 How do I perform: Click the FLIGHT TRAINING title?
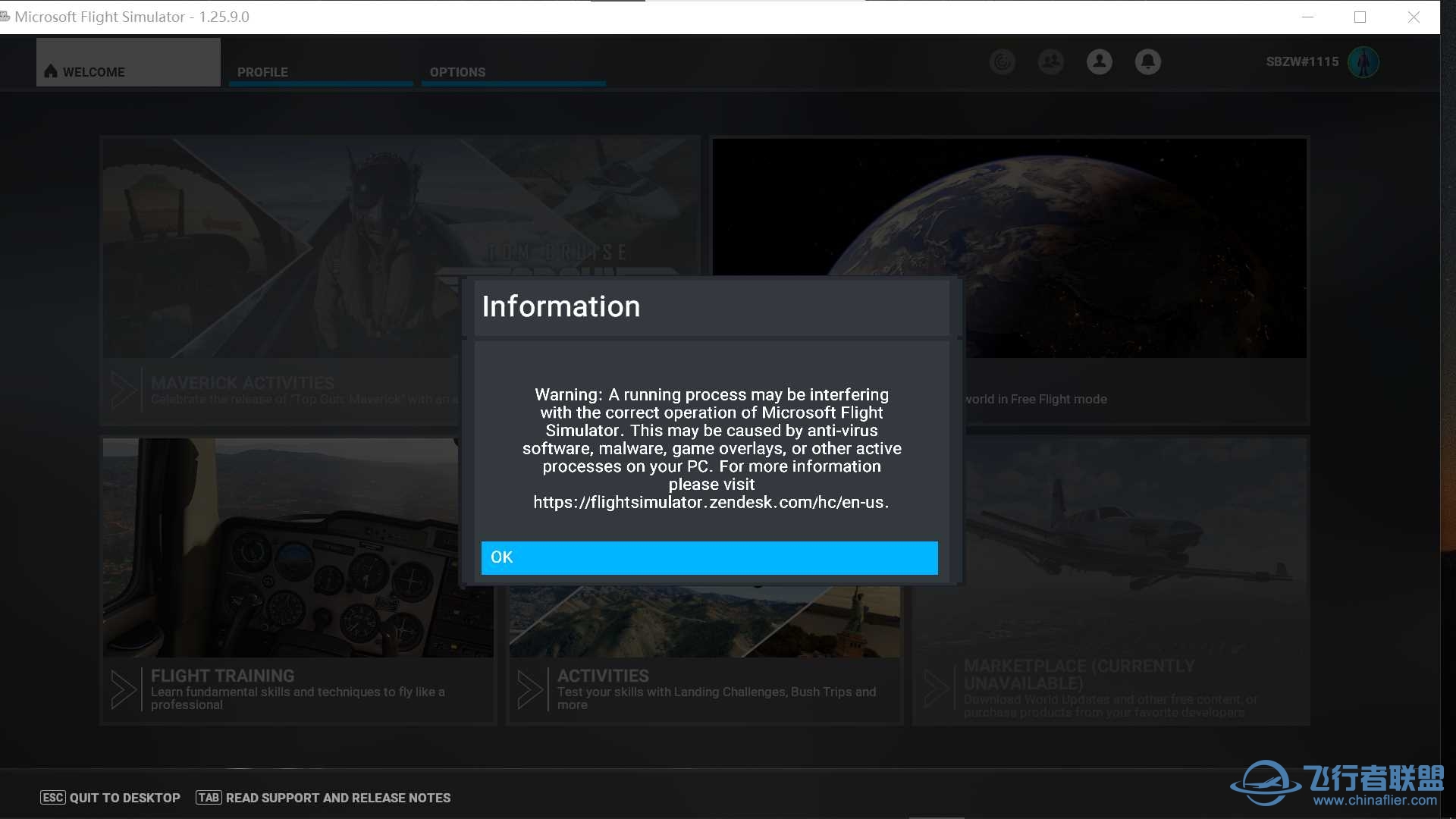click(x=222, y=676)
